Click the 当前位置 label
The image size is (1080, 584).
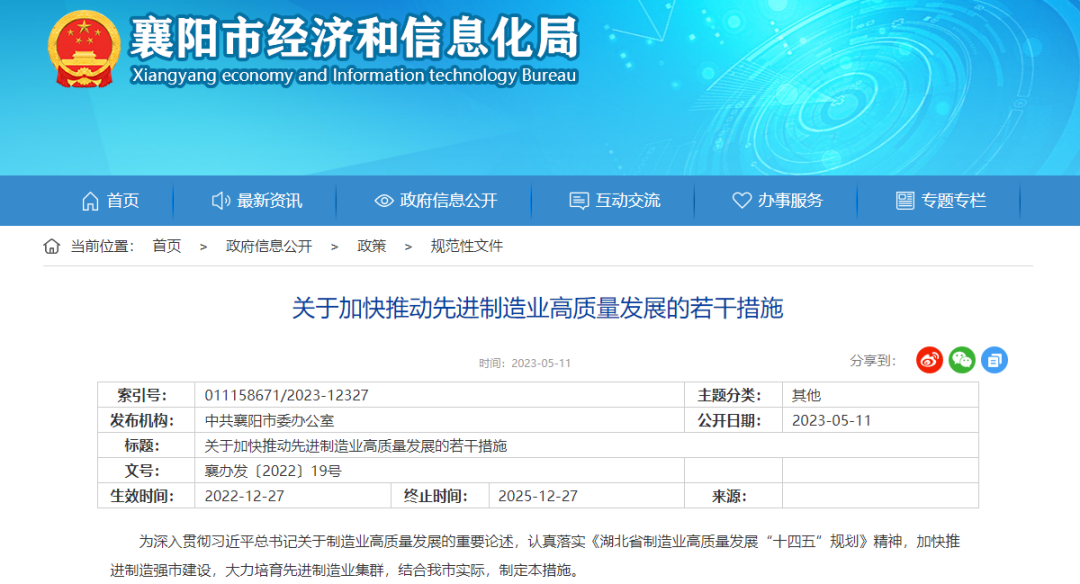(102, 247)
